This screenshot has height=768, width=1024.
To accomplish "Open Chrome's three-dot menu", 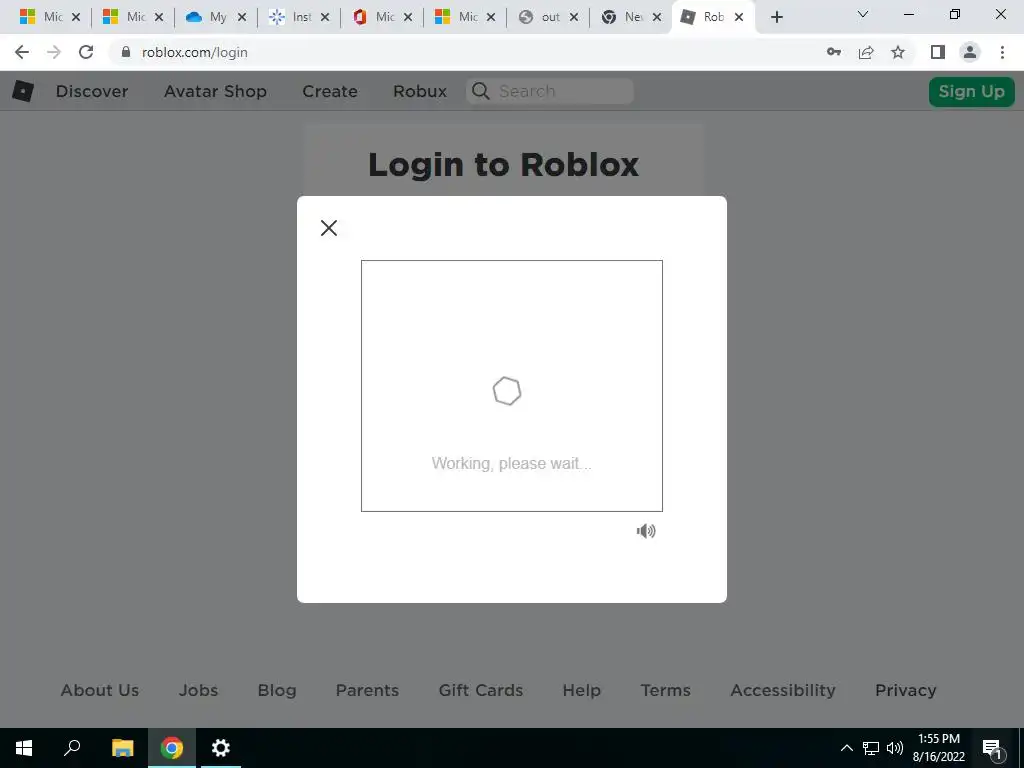I will click(1002, 52).
